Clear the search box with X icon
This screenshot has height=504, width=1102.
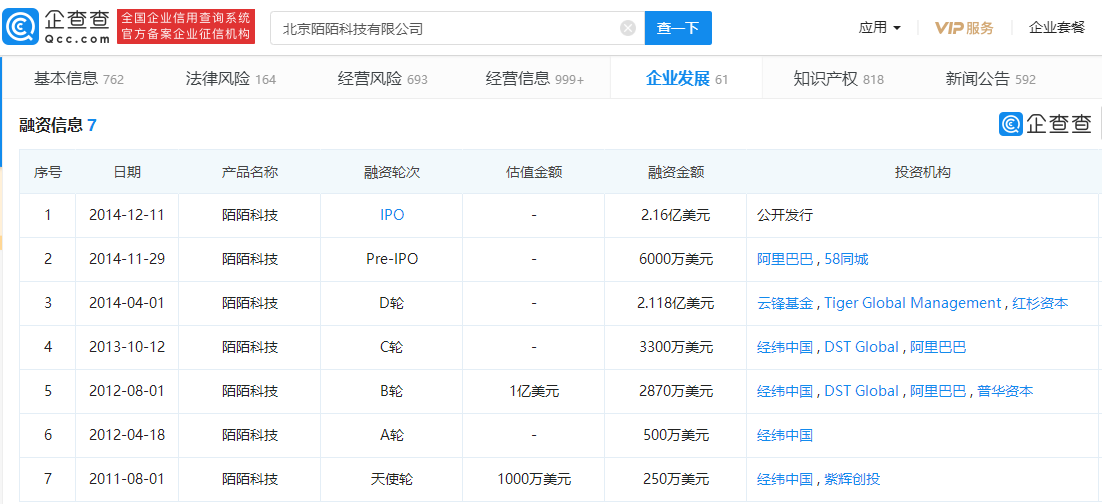[628, 28]
